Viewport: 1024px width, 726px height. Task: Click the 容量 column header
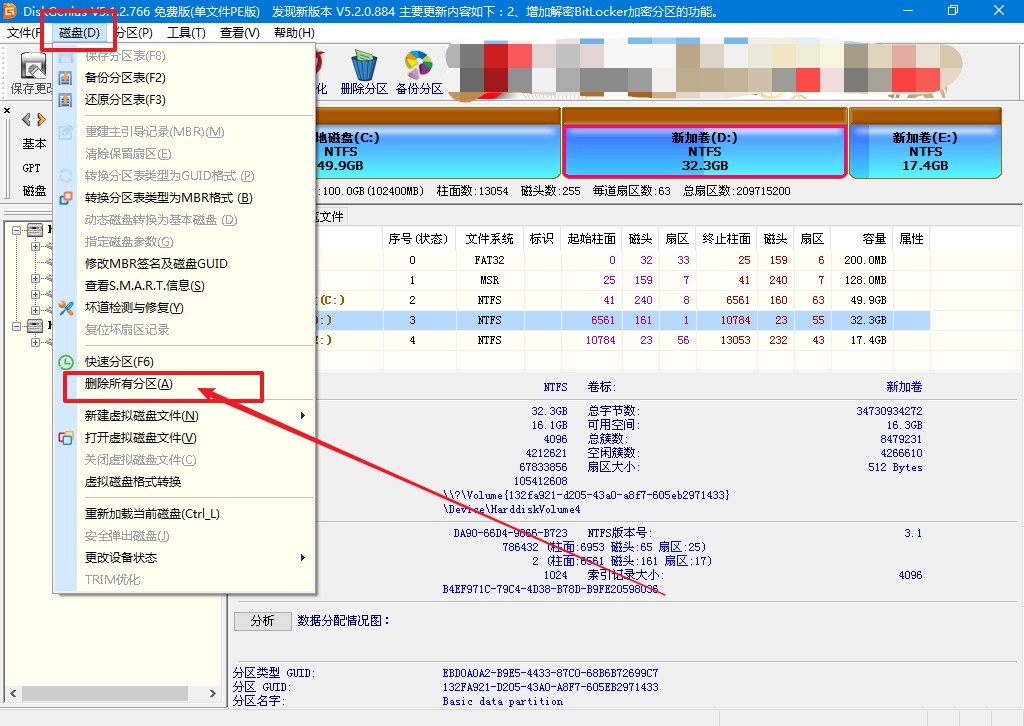coord(861,239)
